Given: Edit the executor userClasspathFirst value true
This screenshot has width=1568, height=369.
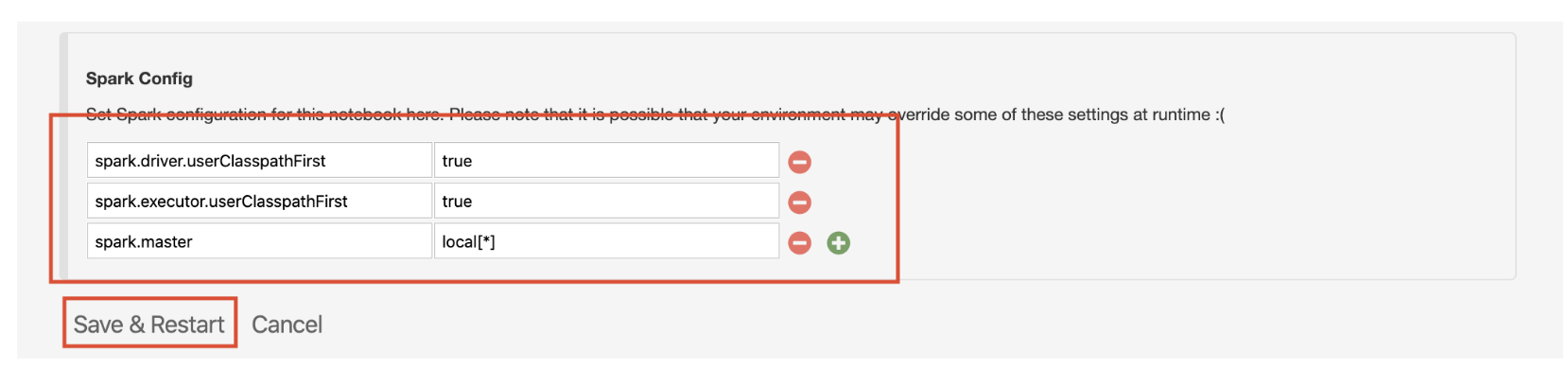Looking at the screenshot, I should 606,201.
